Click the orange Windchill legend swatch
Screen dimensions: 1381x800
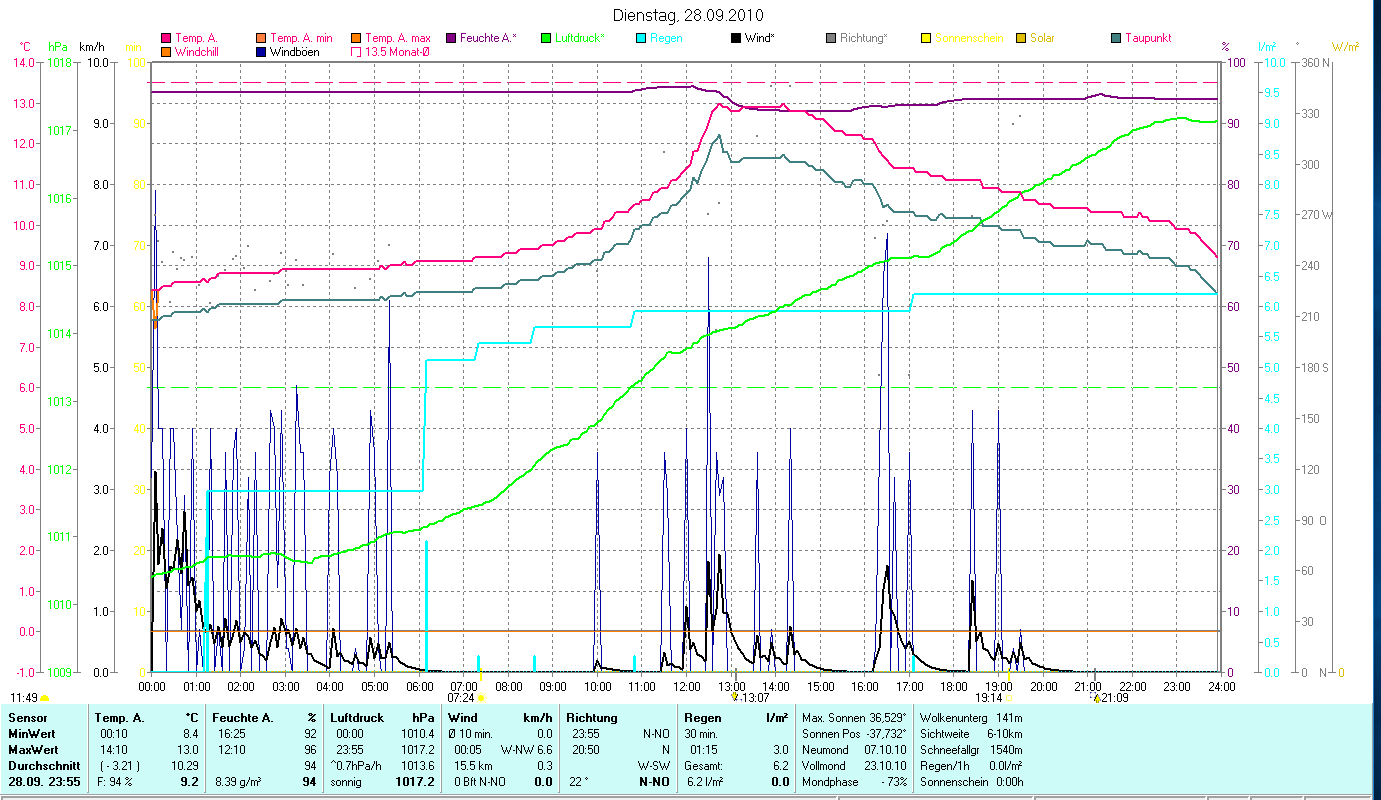click(x=166, y=52)
